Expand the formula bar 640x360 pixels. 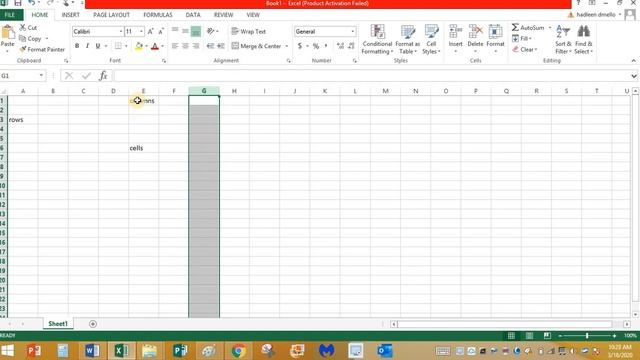point(633,76)
